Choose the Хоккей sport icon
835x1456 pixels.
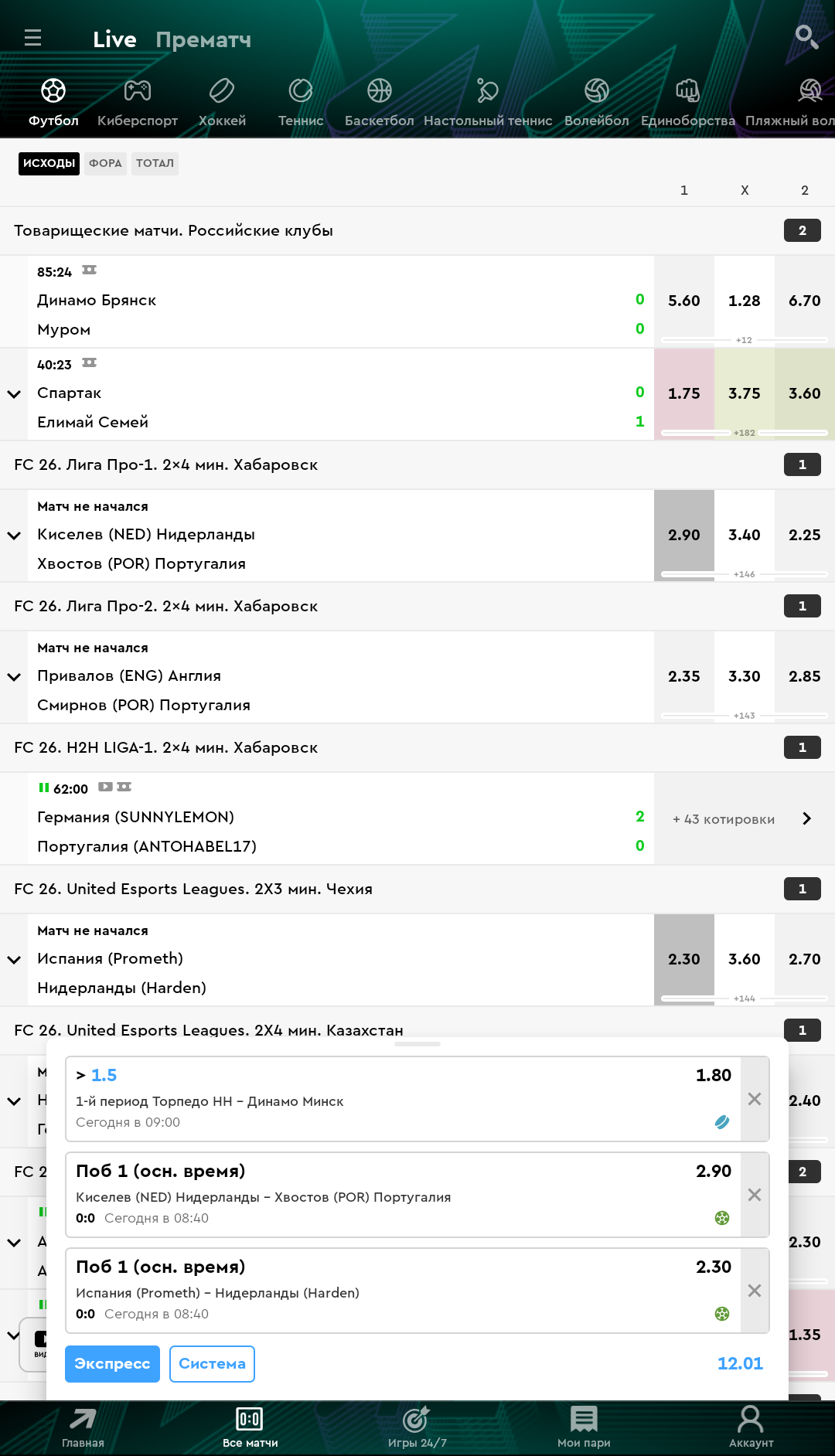click(222, 91)
